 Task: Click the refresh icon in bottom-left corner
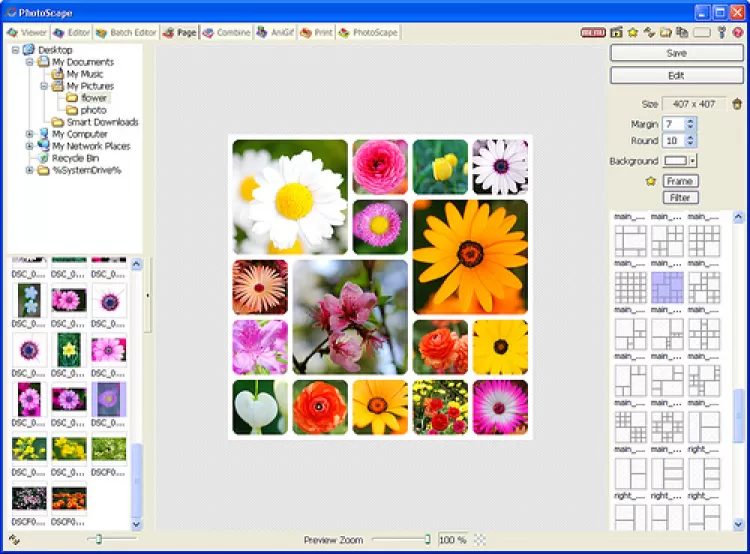pos(14,540)
